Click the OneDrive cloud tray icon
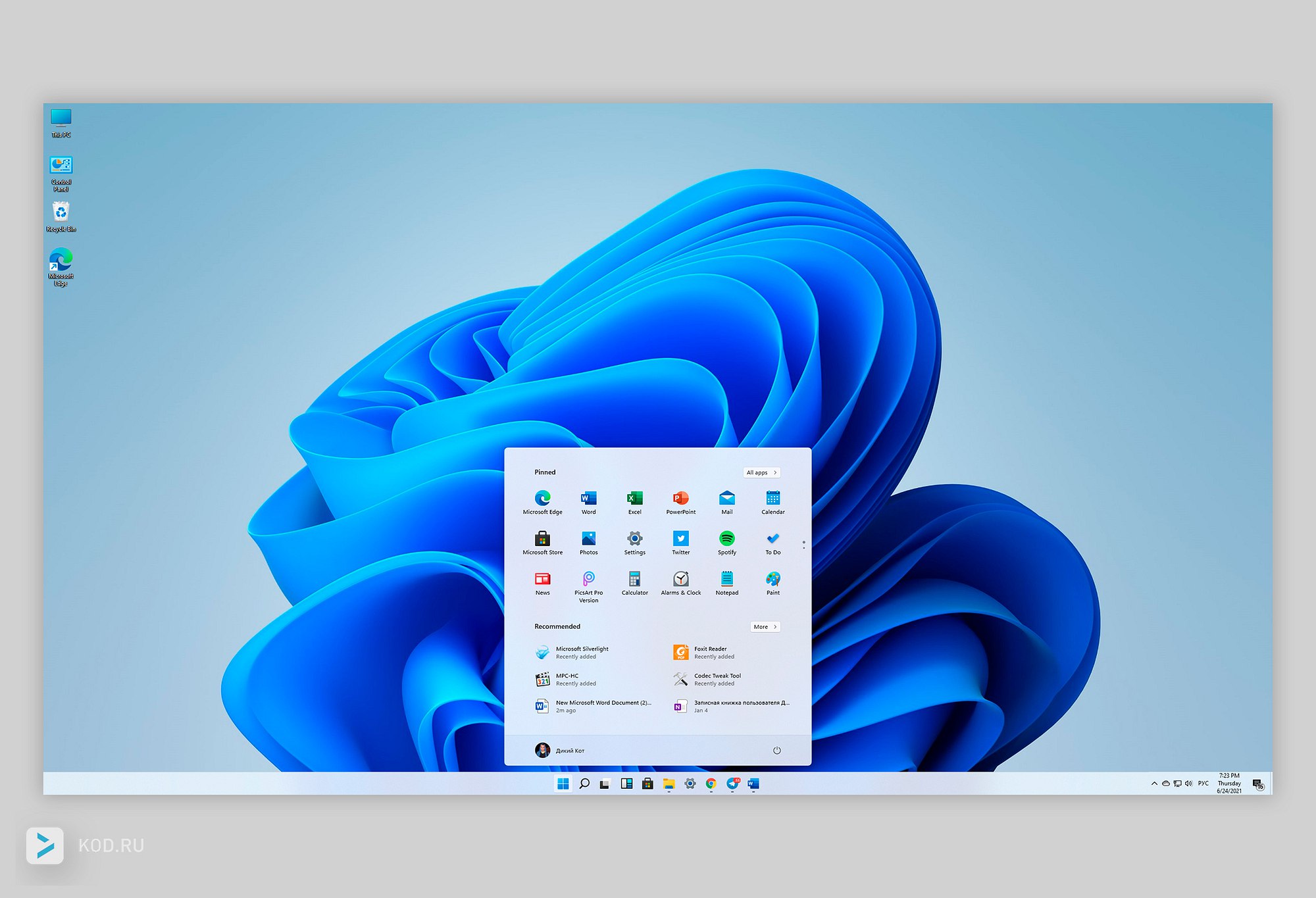This screenshot has height=898, width=1316. click(x=1165, y=784)
